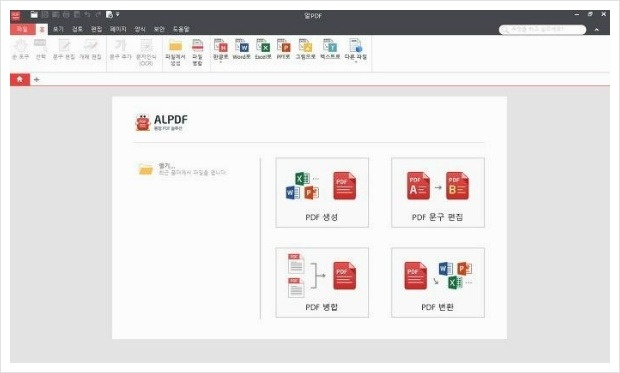
Task: Switch to the 페이지 (Page) ribbon tab
Action: point(118,29)
